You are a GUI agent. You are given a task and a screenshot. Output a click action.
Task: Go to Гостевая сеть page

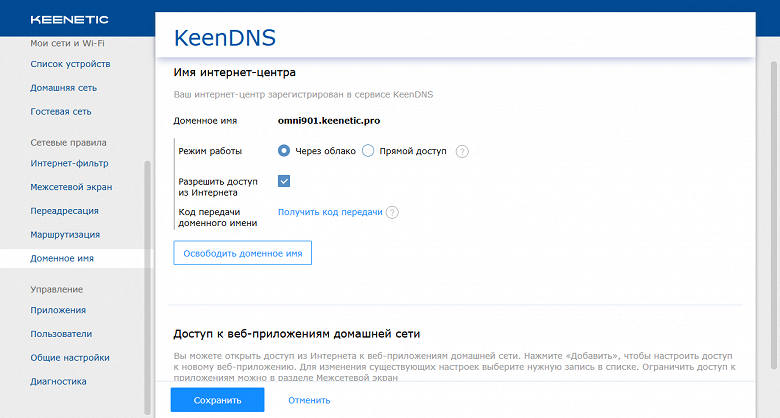pyautogui.click(x=61, y=112)
